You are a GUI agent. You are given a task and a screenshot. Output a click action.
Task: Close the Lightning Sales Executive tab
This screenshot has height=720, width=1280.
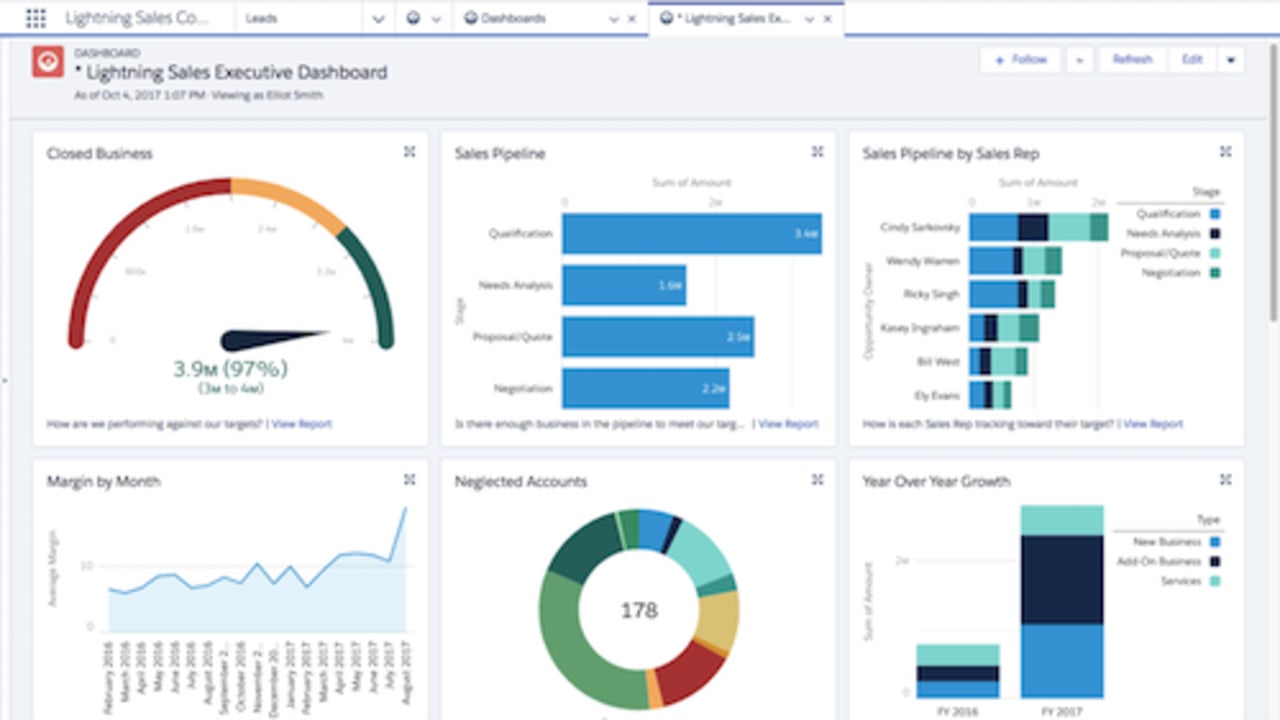click(826, 19)
